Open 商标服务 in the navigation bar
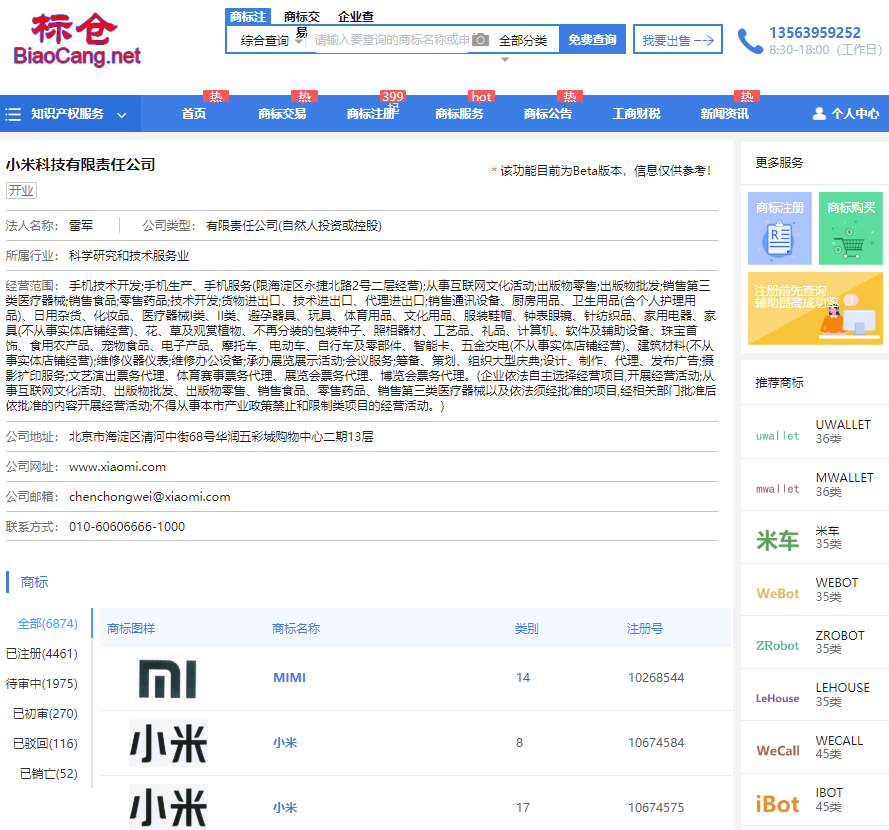889x830 pixels. (x=459, y=114)
